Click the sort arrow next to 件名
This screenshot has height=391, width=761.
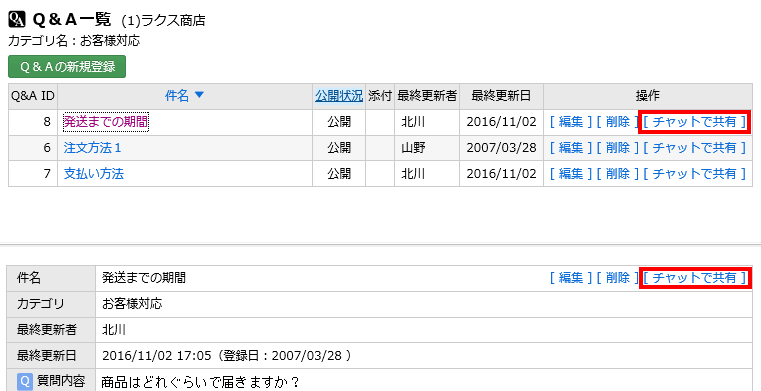click(199, 96)
